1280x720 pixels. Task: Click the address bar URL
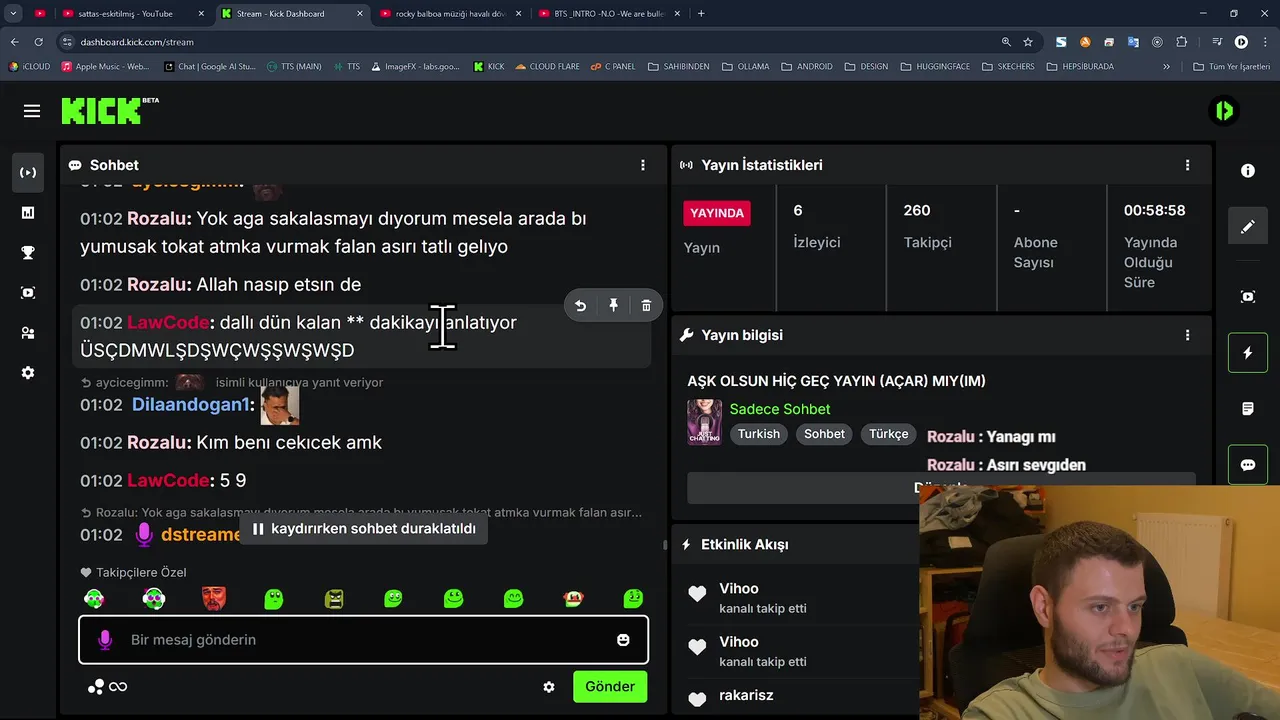tap(137, 42)
